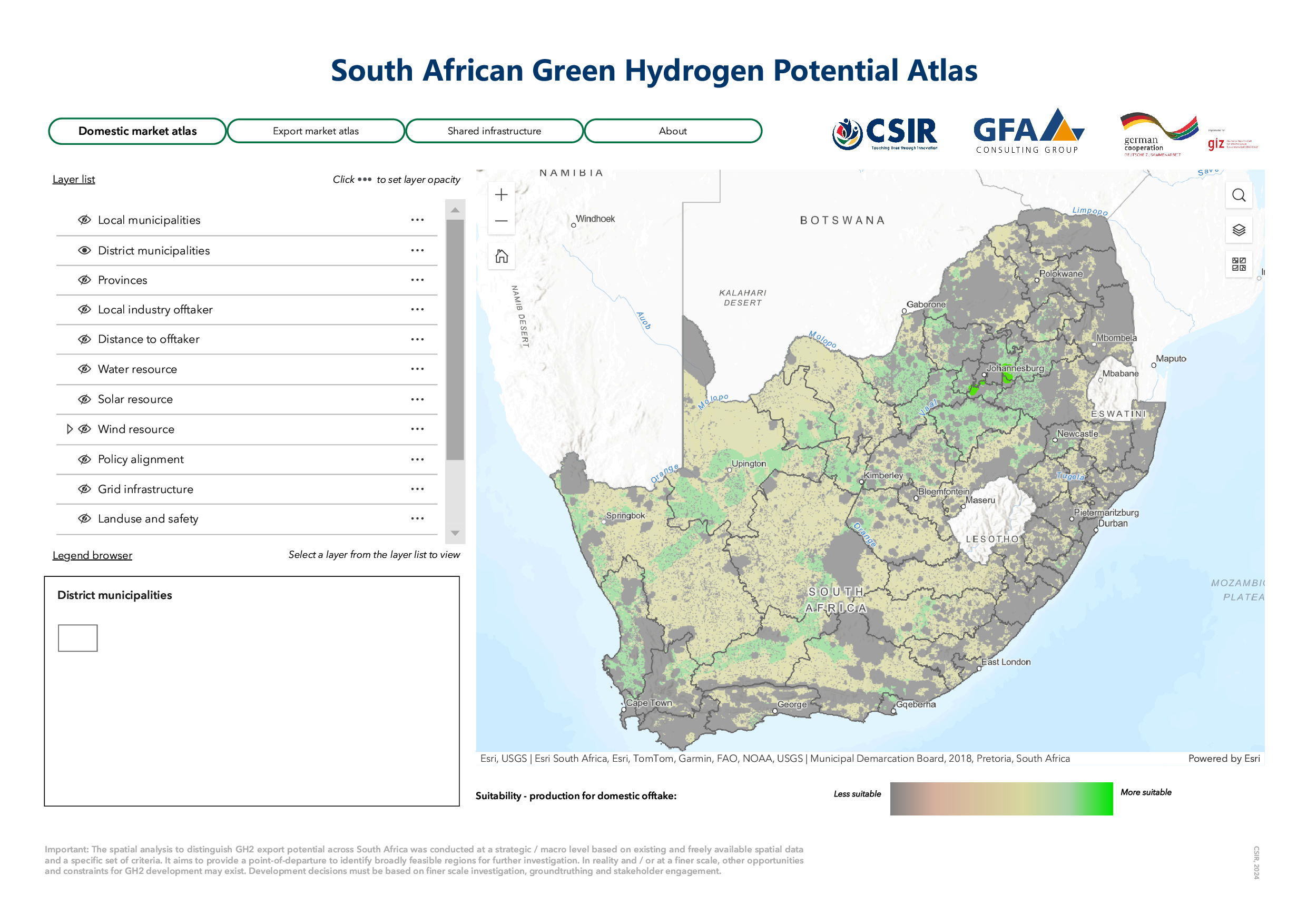Hide the District municipalities layer
The image size is (1307, 924).
(x=85, y=250)
